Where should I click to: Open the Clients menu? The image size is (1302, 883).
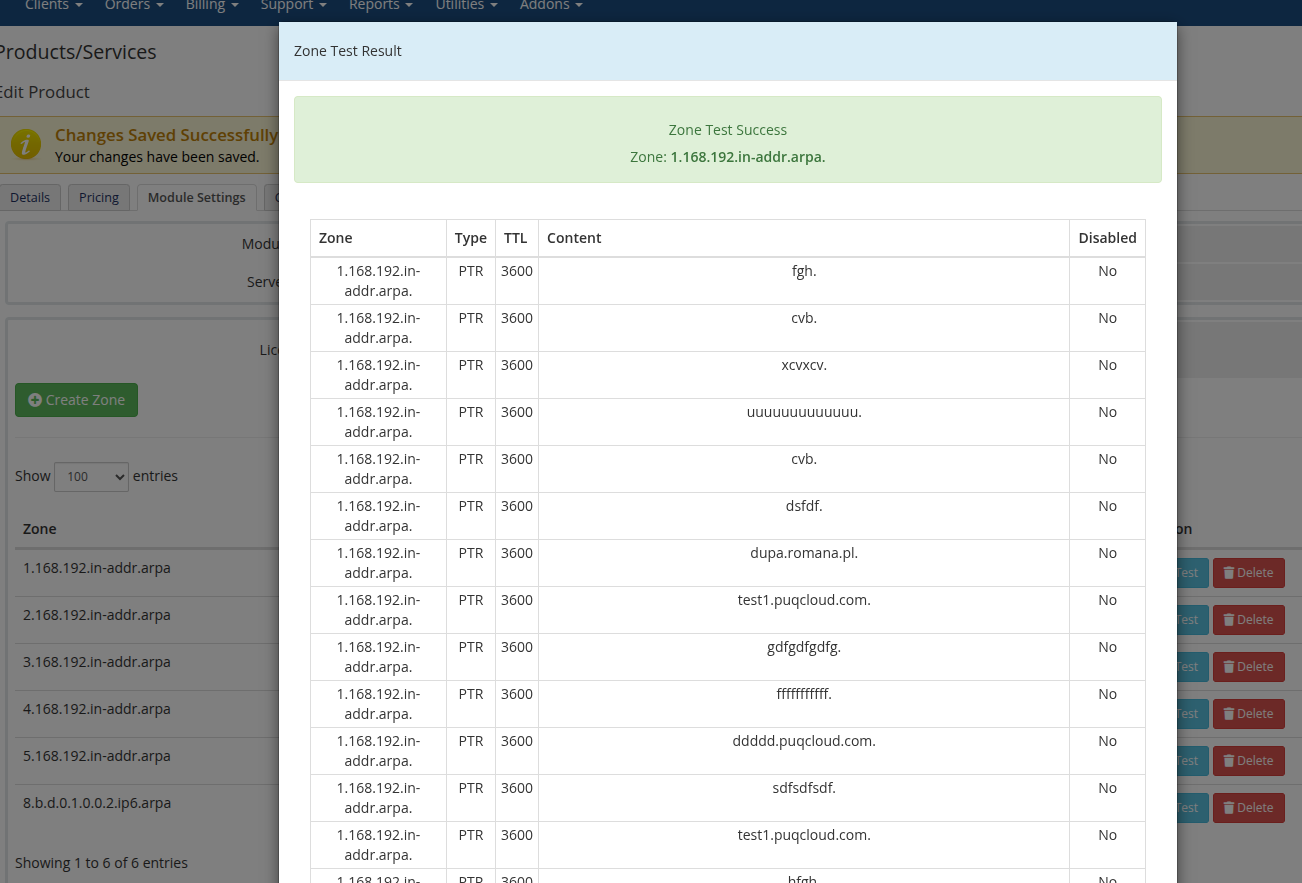pos(54,5)
